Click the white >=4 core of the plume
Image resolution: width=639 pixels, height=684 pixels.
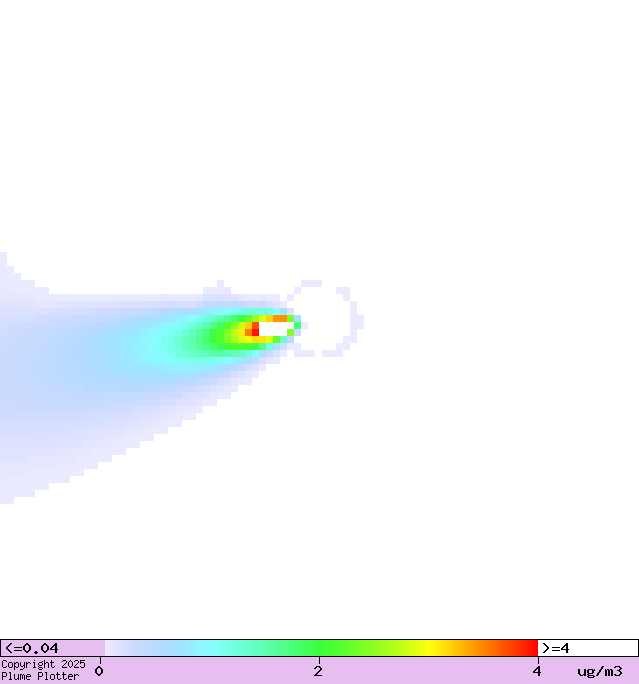click(x=276, y=329)
